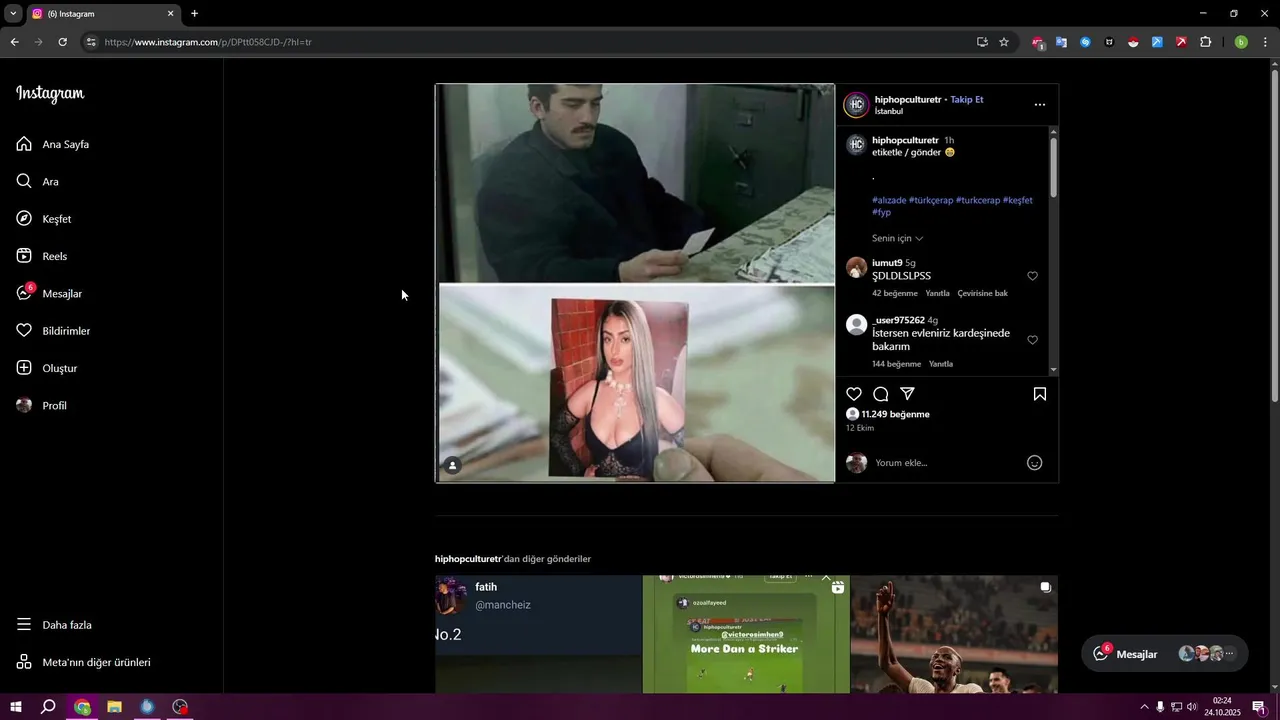Image resolution: width=1280 pixels, height=720 pixels.
Task: Go back with browser back arrow
Action: [14, 42]
